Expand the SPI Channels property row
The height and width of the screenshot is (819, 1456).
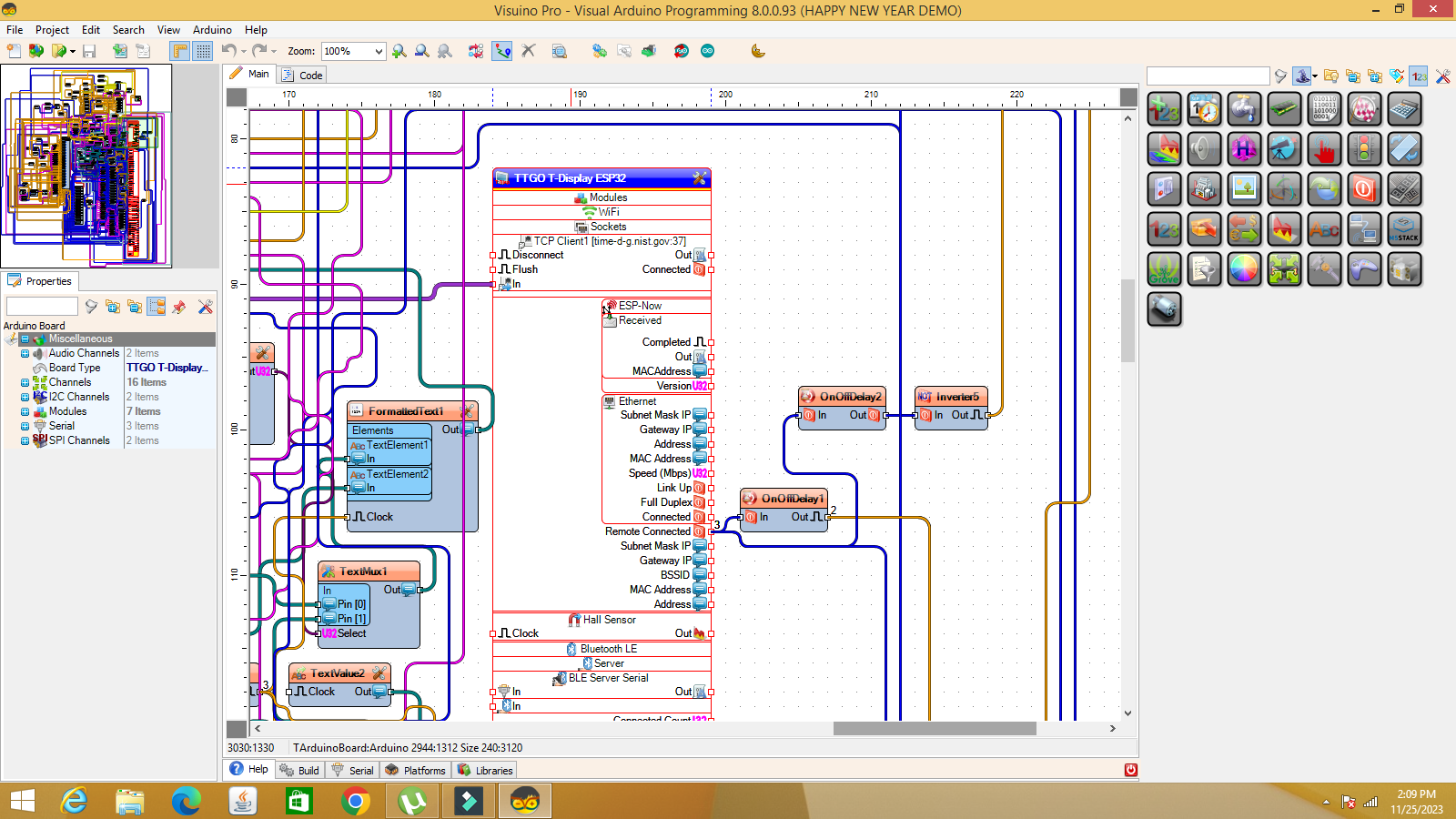point(25,440)
